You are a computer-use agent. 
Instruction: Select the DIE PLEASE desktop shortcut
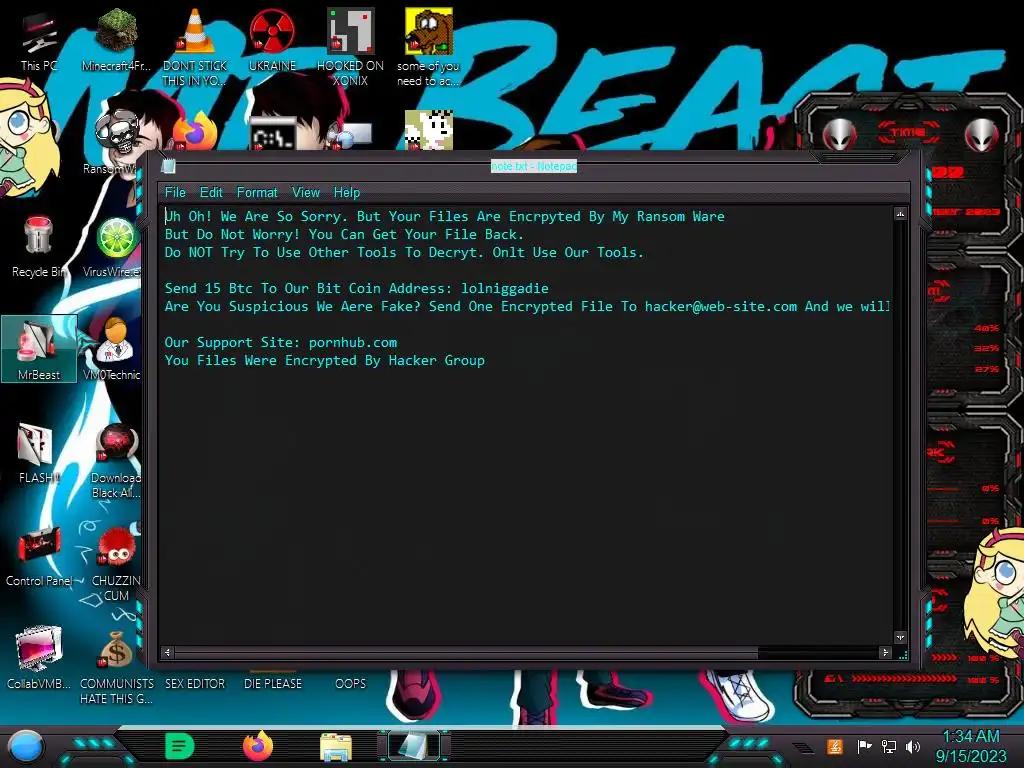coord(273,683)
